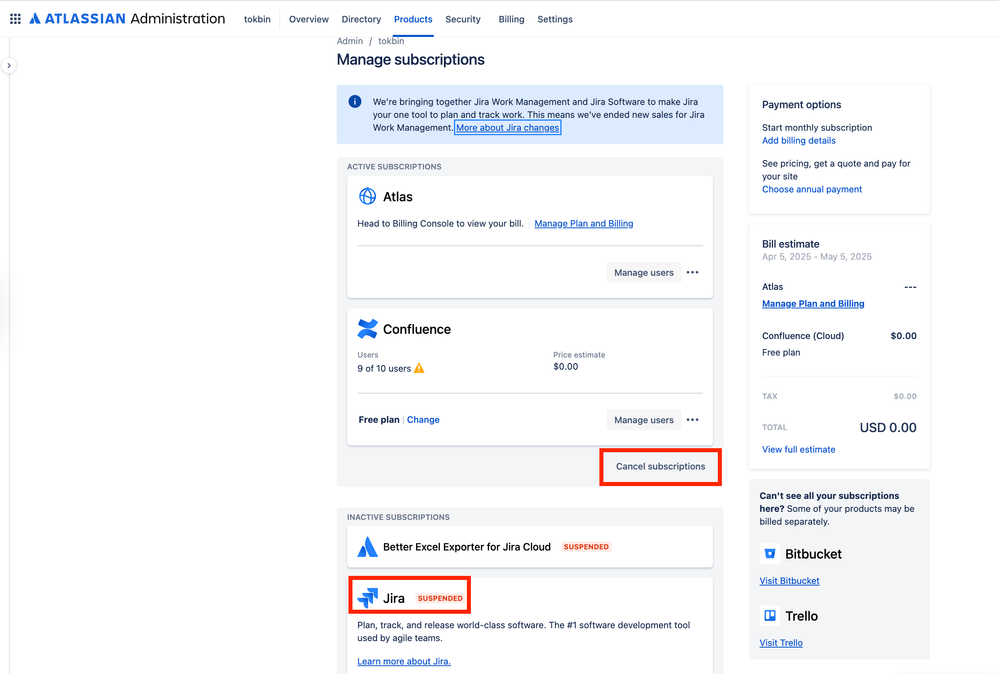This screenshot has width=999, height=674.
Task: Click the Confluence product icon
Action: [x=367, y=329]
